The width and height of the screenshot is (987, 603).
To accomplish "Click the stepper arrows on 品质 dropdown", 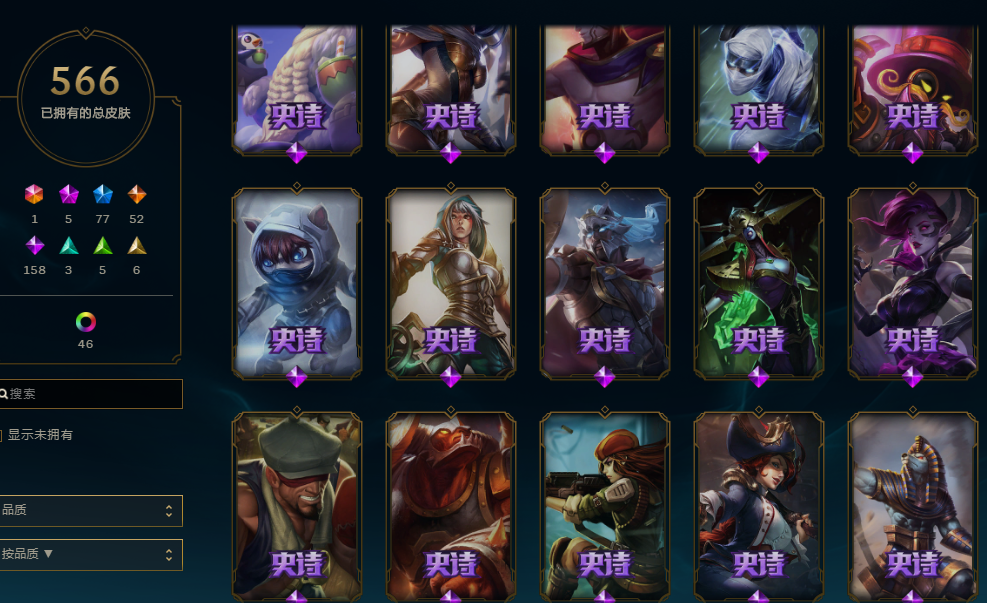I will tap(169, 510).
